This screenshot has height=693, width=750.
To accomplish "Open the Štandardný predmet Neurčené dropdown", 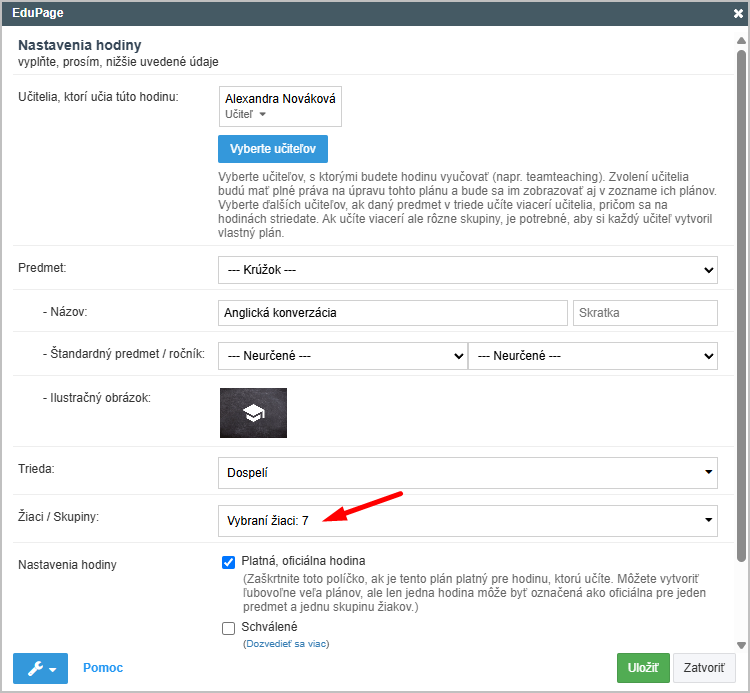I will pyautogui.click(x=342, y=356).
